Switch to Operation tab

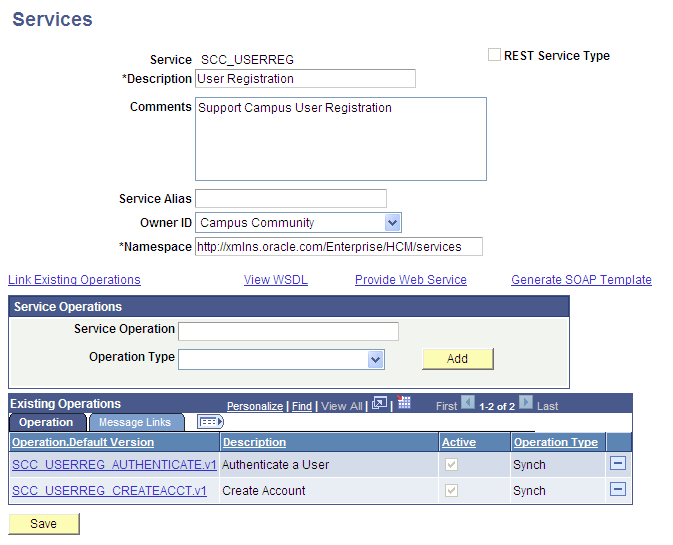(x=46, y=422)
